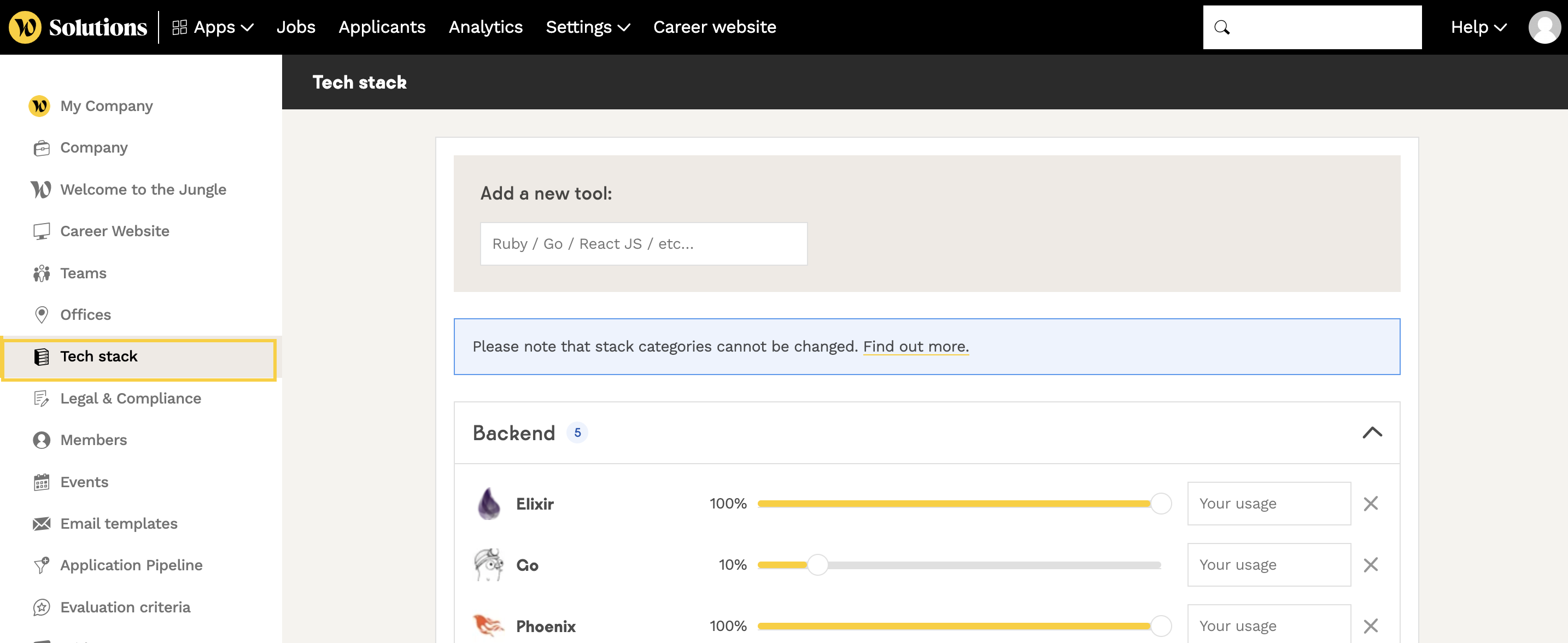Screen dimensions: 1568x643
Task: Click Go's Your usage field
Action: click(x=1268, y=565)
